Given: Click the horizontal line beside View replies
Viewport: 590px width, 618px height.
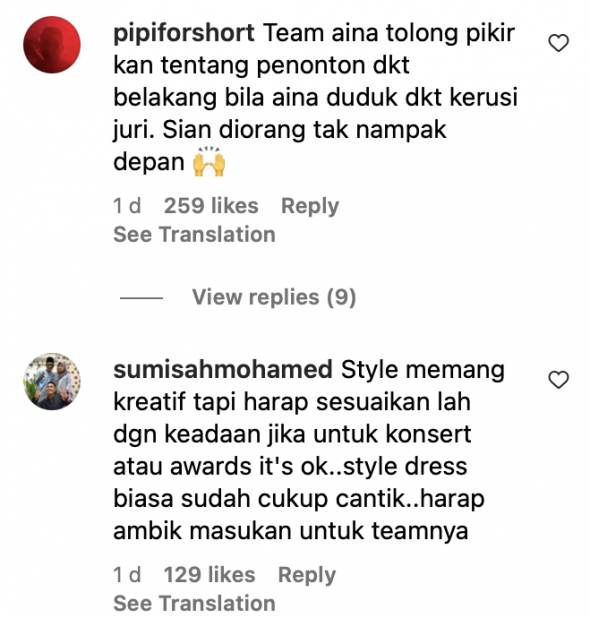Looking at the screenshot, I should coord(141,298).
